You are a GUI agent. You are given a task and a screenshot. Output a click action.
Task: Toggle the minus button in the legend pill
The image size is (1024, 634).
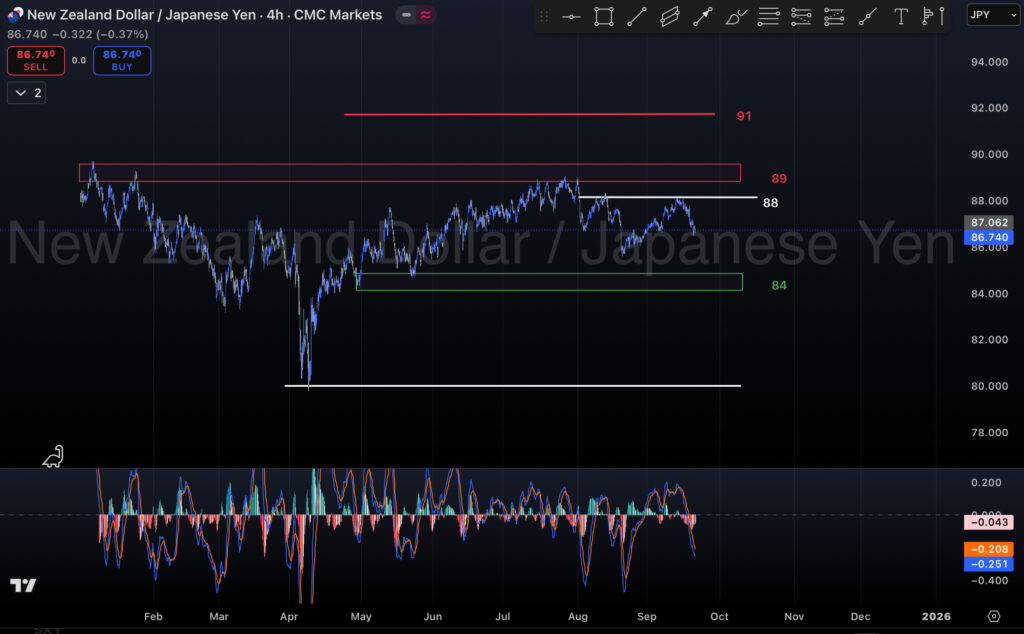coord(406,15)
